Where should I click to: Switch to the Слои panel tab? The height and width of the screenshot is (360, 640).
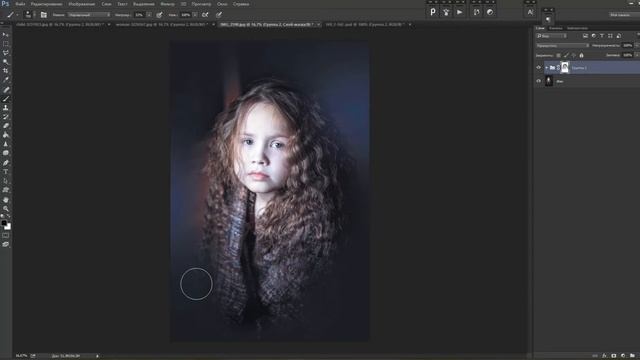[x=540, y=28]
